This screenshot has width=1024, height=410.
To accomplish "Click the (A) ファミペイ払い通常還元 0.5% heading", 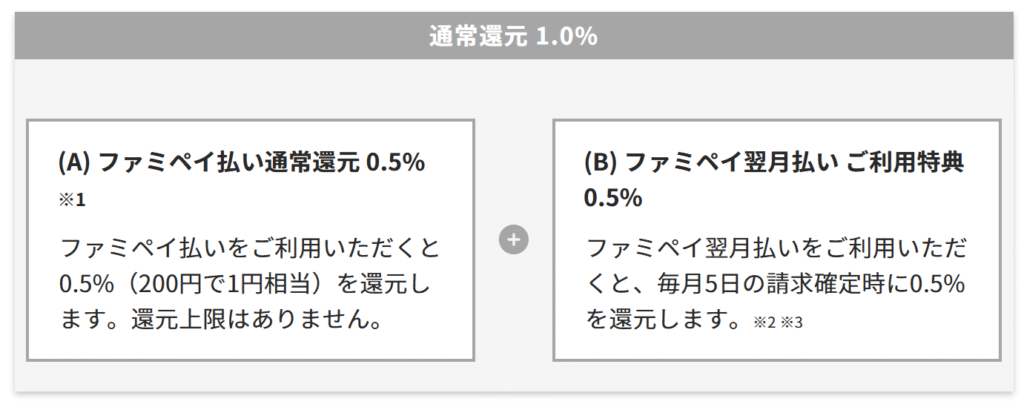I will (242, 164).
